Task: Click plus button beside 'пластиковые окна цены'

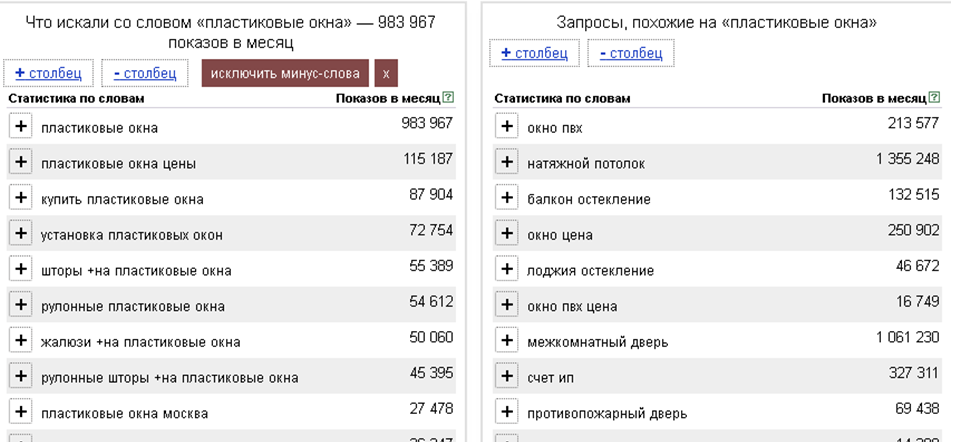Action: point(21,162)
